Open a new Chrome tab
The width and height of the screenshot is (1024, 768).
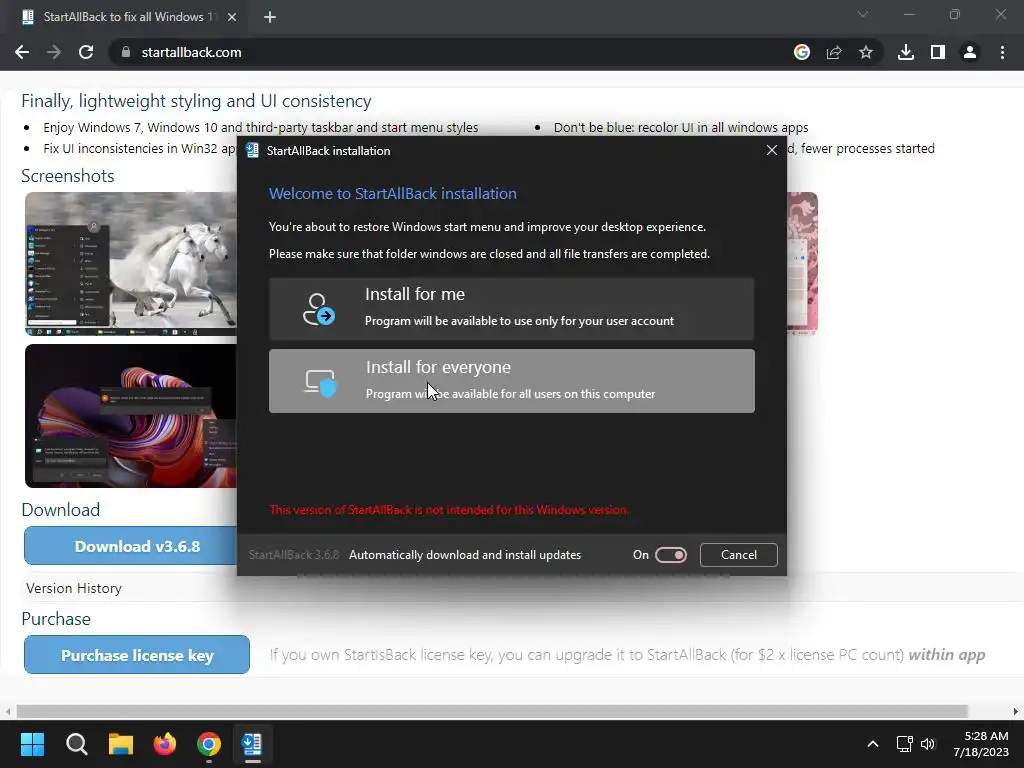[270, 17]
